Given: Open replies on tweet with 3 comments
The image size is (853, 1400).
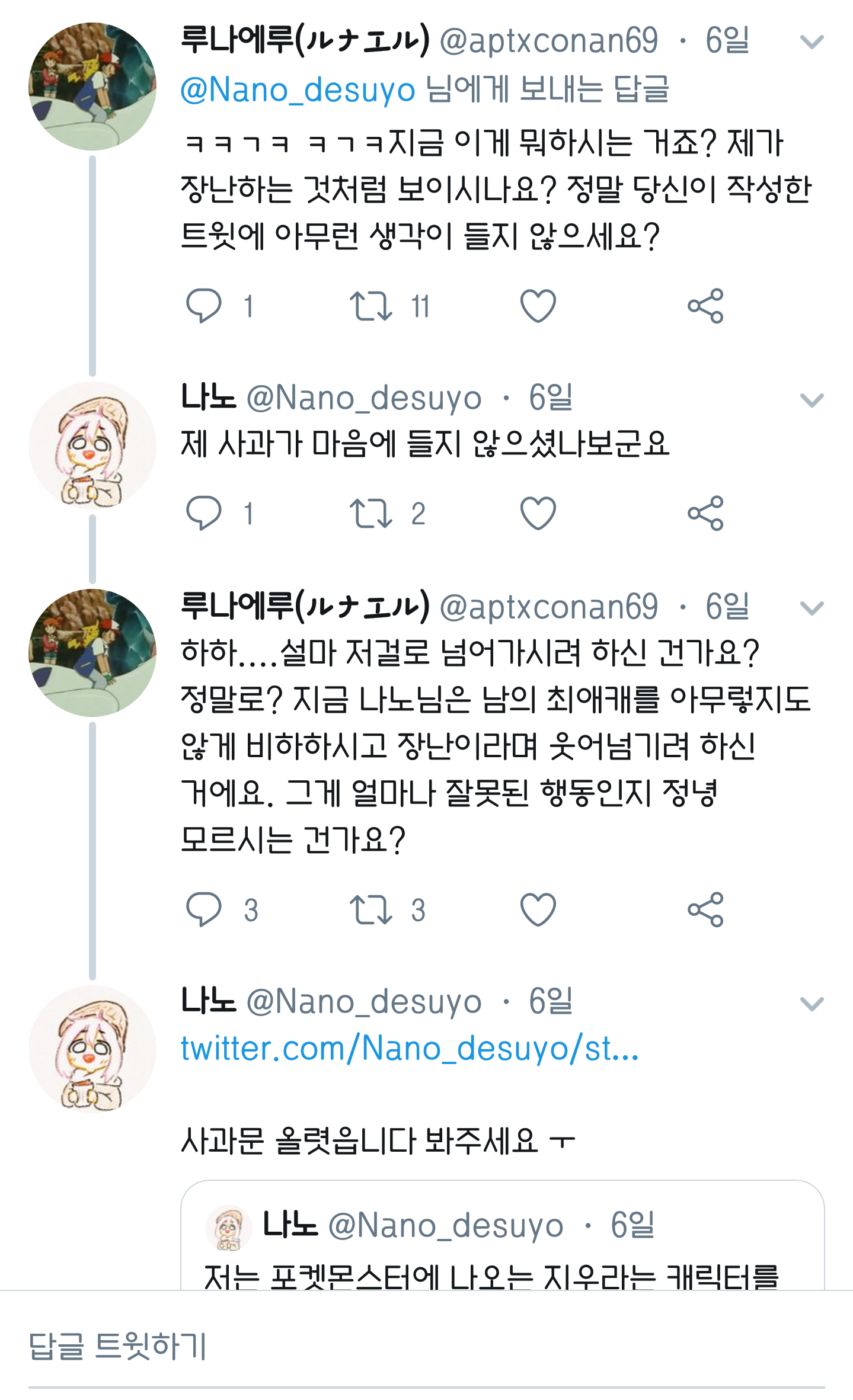Looking at the screenshot, I should (204, 909).
